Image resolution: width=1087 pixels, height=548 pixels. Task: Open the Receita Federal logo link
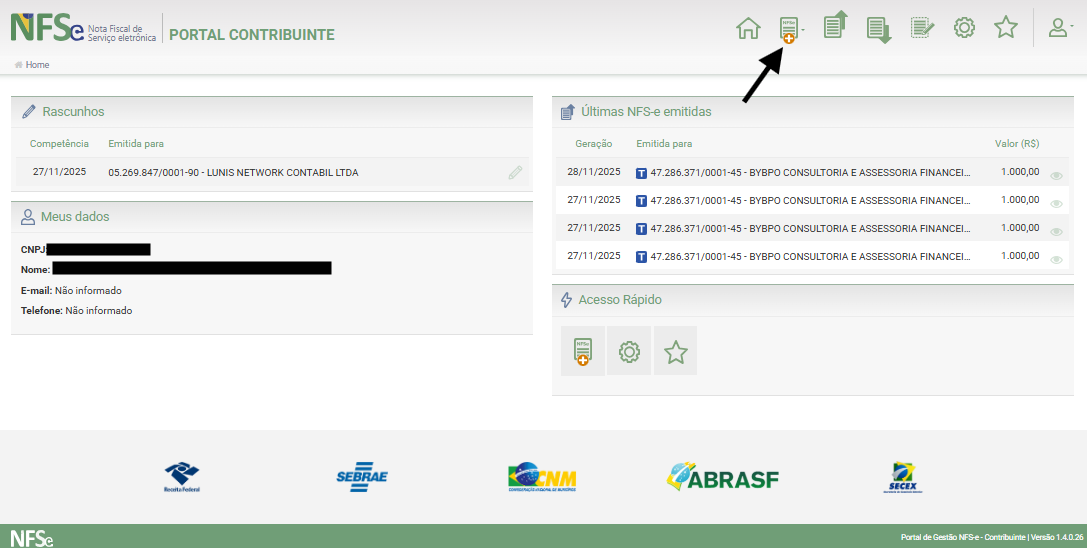[x=182, y=478]
